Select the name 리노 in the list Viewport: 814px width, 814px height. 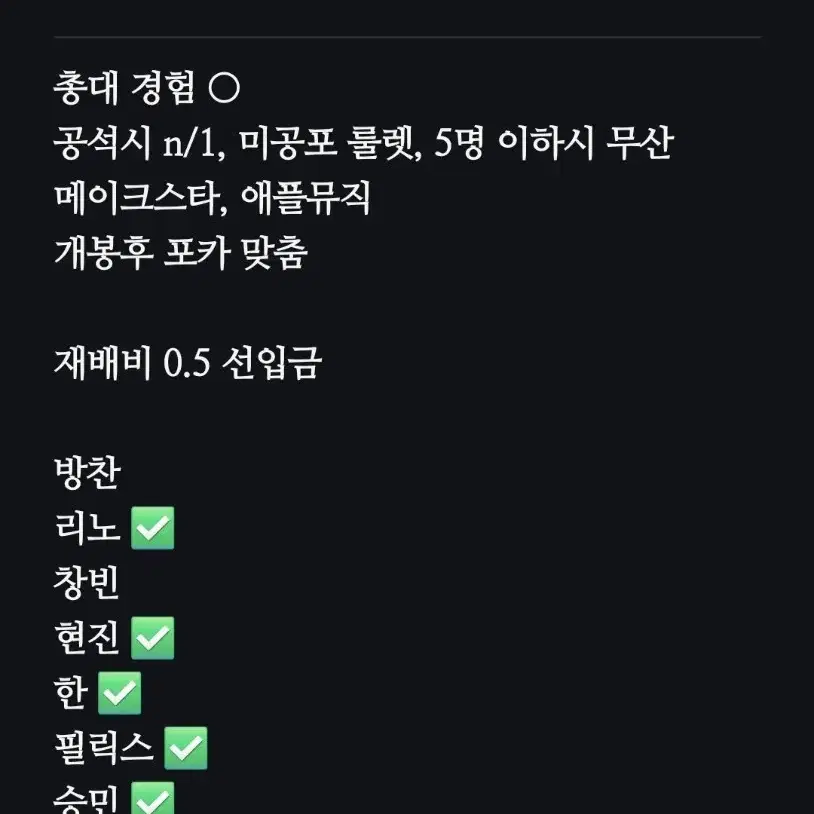[87, 528]
